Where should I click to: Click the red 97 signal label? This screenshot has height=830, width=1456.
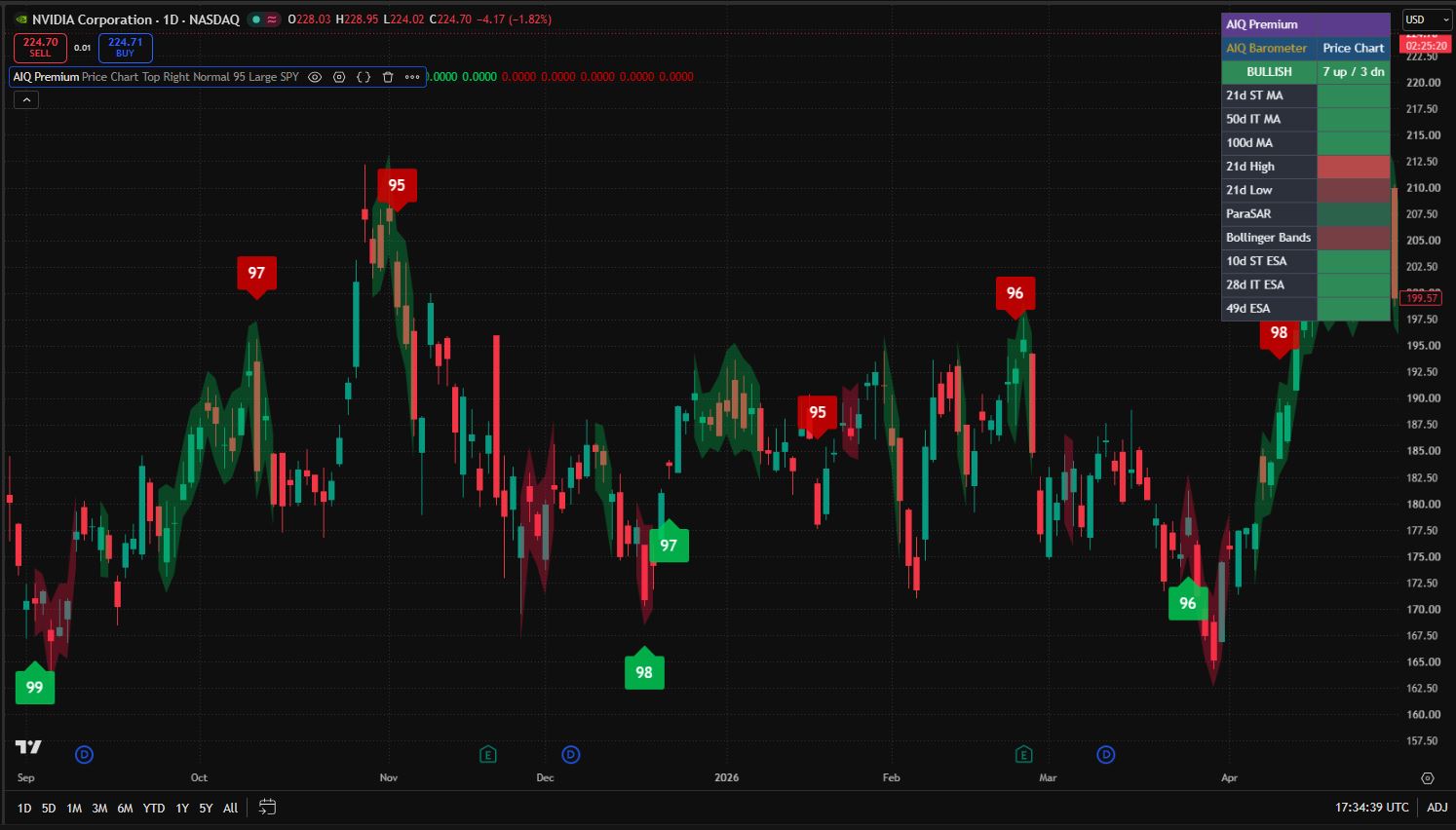tap(256, 275)
